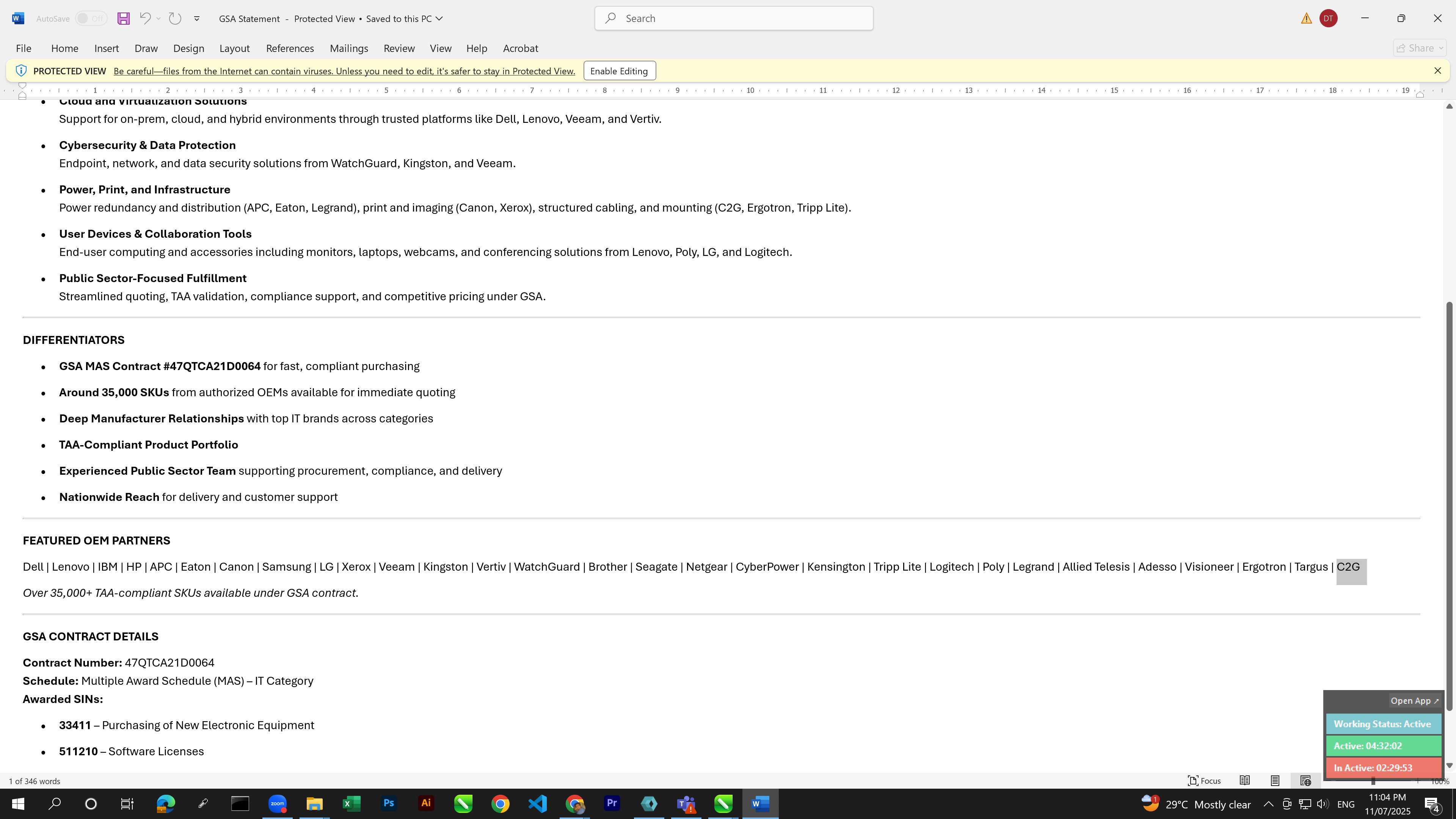
Task: Switch to the Home tab
Action: tap(64, 48)
